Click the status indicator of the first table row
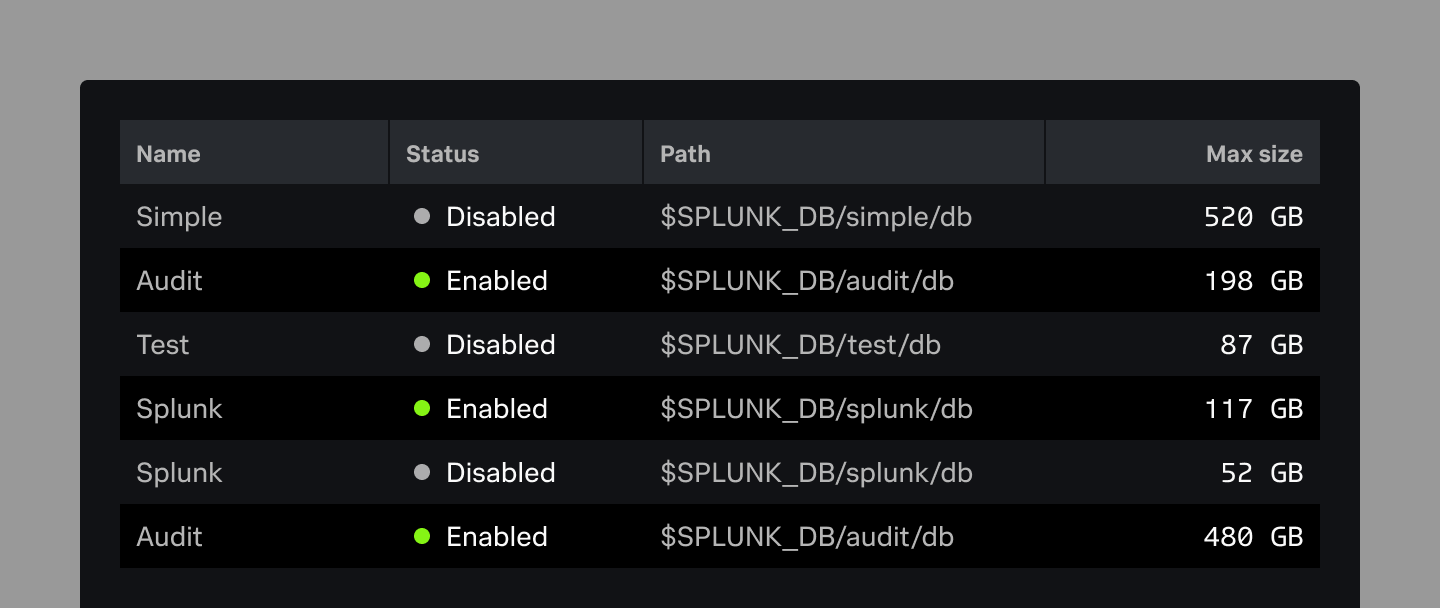 (x=421, y=217)
